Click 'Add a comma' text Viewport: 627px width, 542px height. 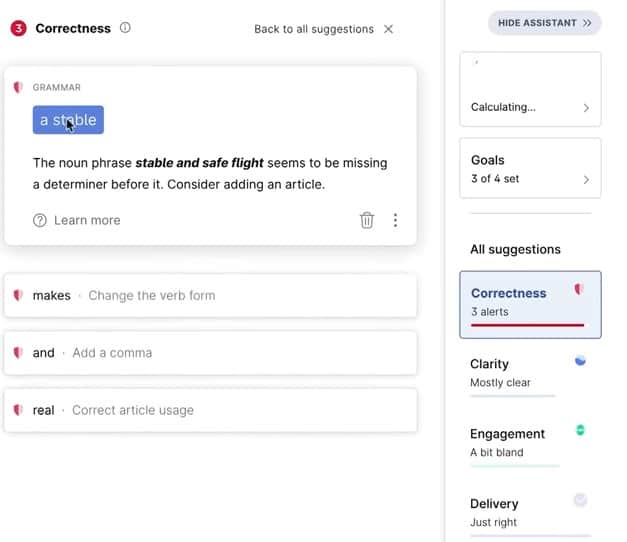pyautogui.click(x=112, y=353)
